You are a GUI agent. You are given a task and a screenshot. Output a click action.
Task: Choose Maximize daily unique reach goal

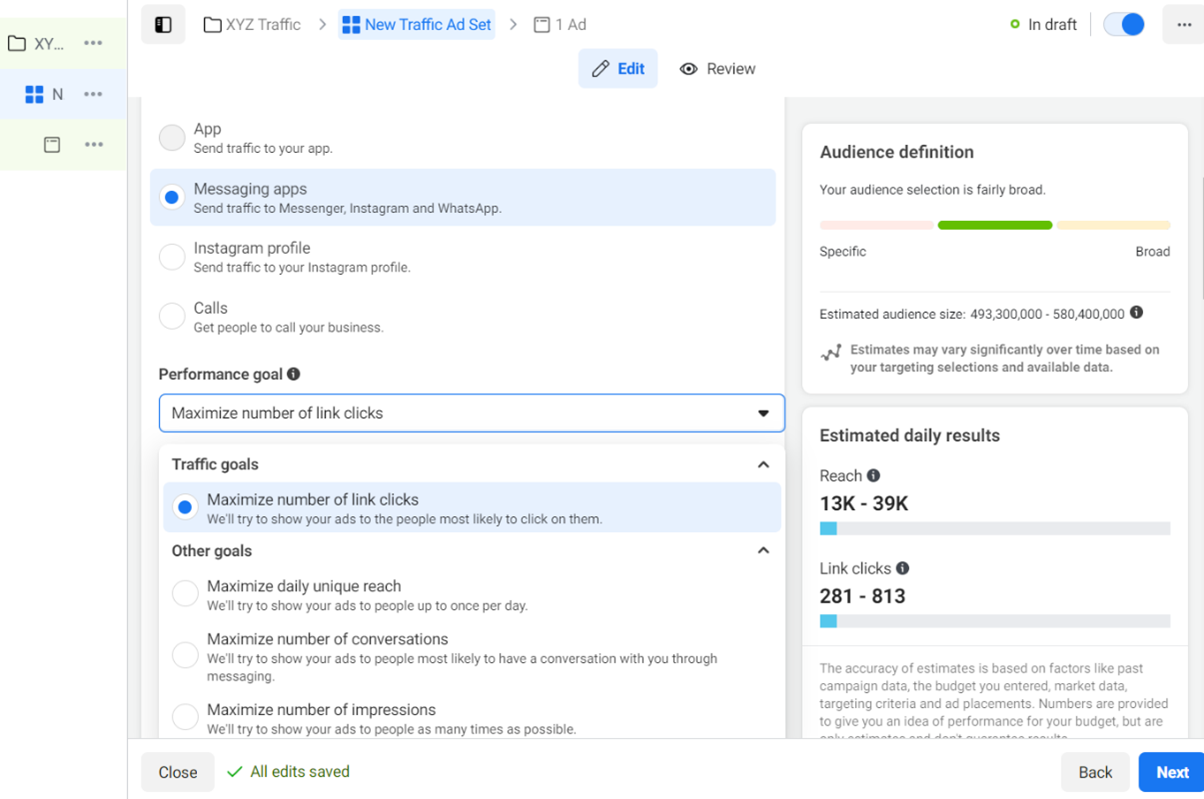pos(185,593)
